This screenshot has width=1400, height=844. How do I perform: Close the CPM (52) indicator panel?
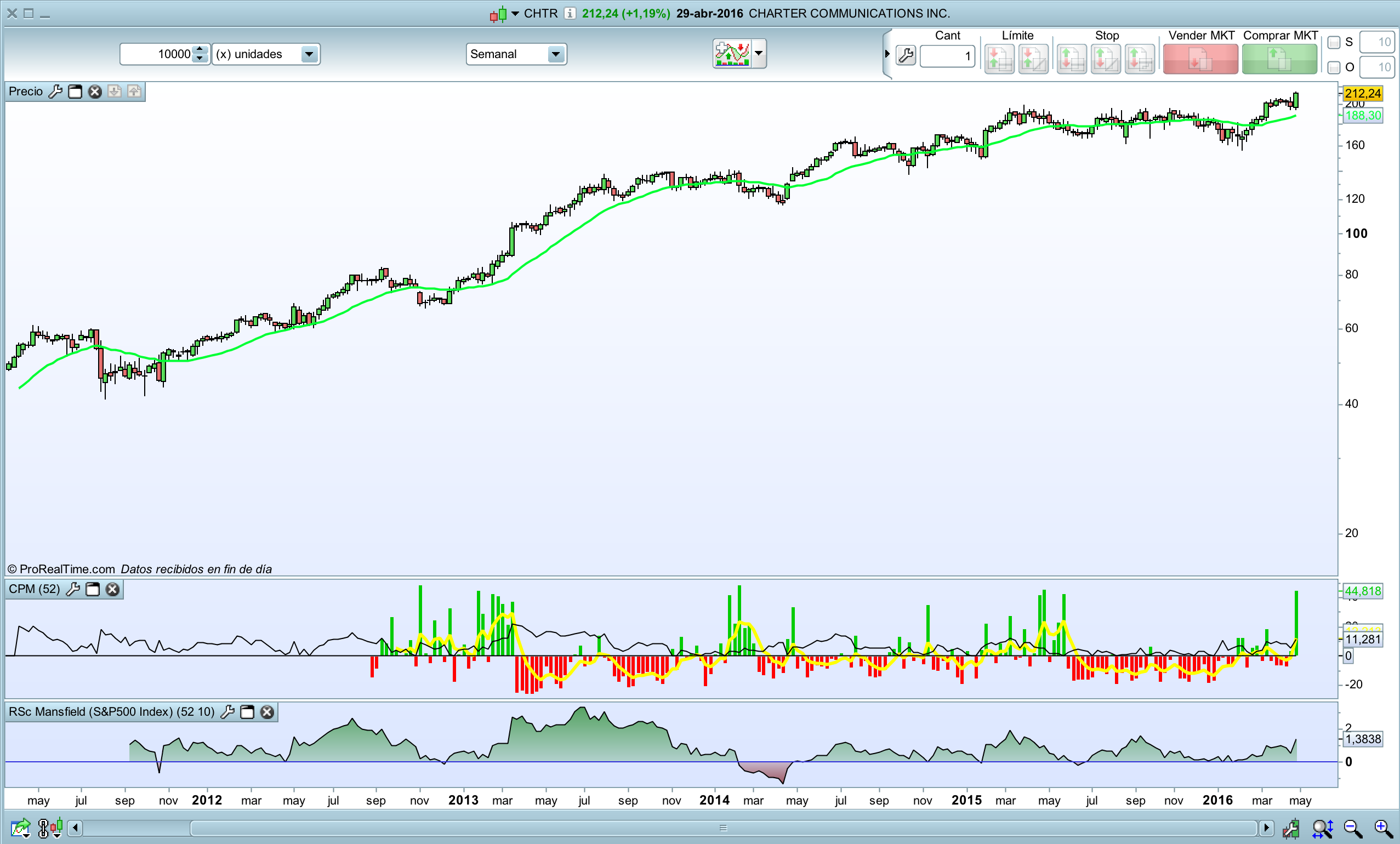[x=113, y=590]
